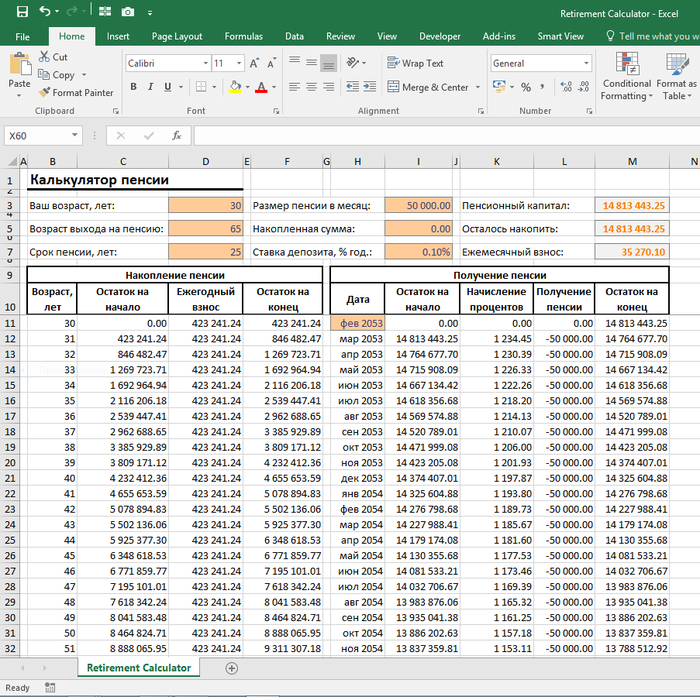700x697 pixels.
Task: Select the deposit rate cell 0.10%
Action: click(419, 252)
